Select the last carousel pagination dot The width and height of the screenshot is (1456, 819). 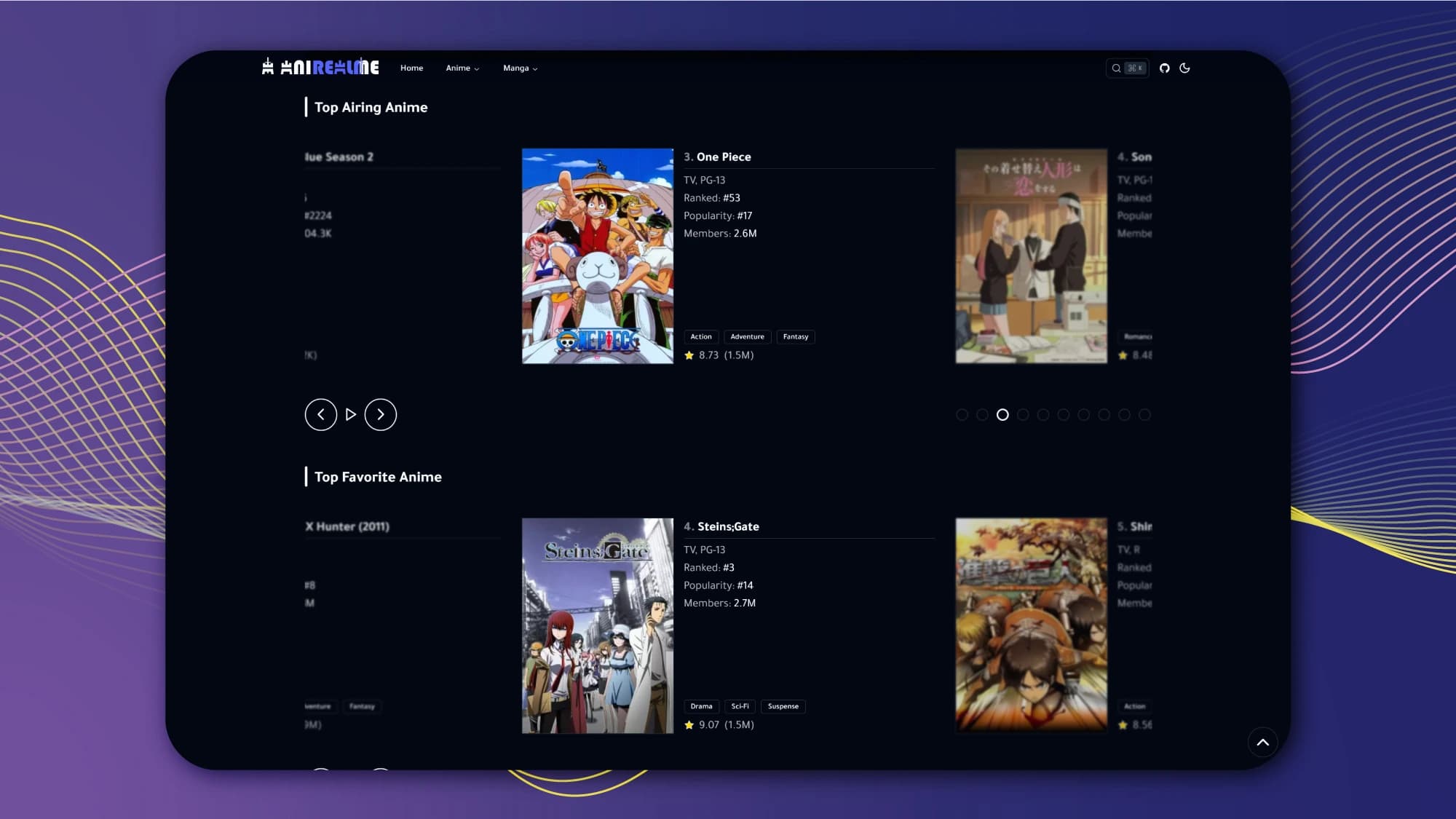click(1144, 414)
